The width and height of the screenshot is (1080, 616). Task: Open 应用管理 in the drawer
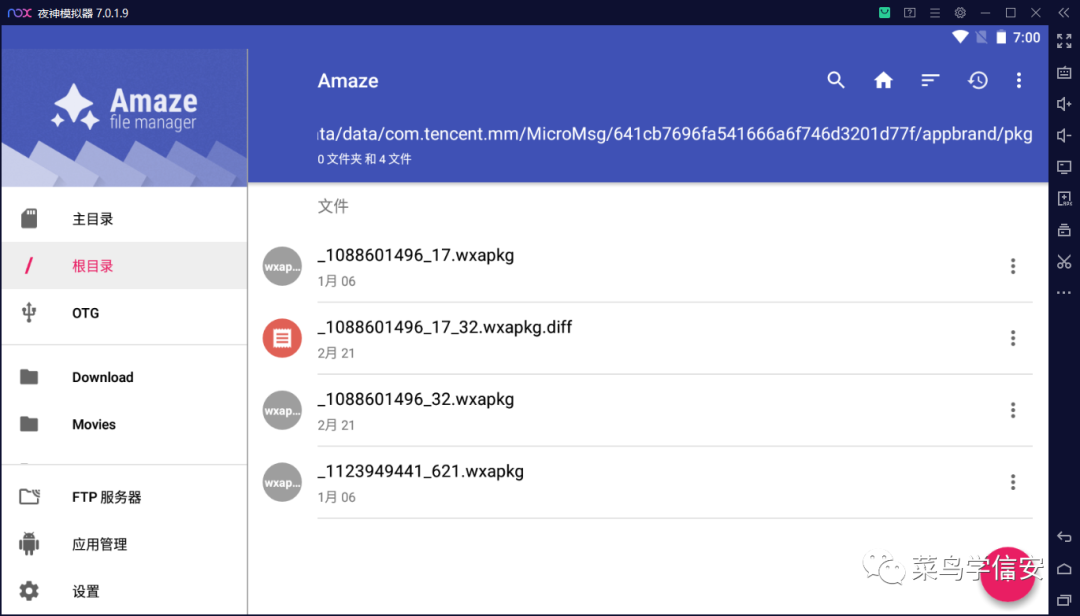pyautogui.click(x=124, y=544)
